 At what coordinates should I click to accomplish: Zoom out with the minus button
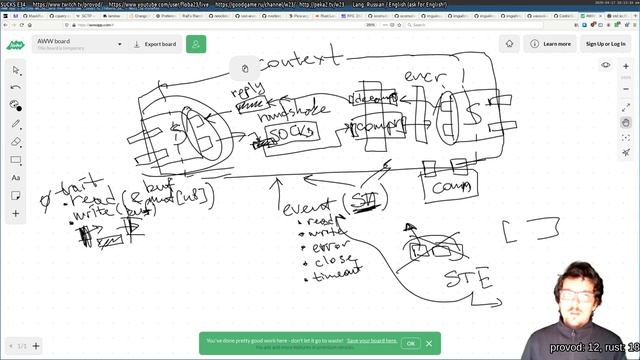[626, 89]
